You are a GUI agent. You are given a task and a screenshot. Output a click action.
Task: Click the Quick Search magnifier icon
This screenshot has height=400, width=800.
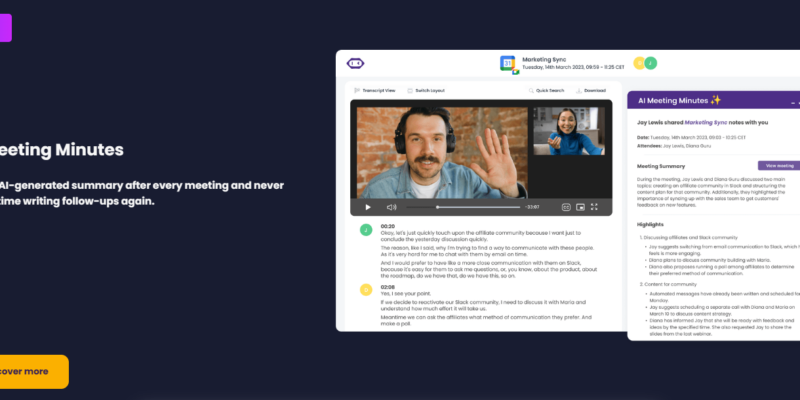point(531,90)
